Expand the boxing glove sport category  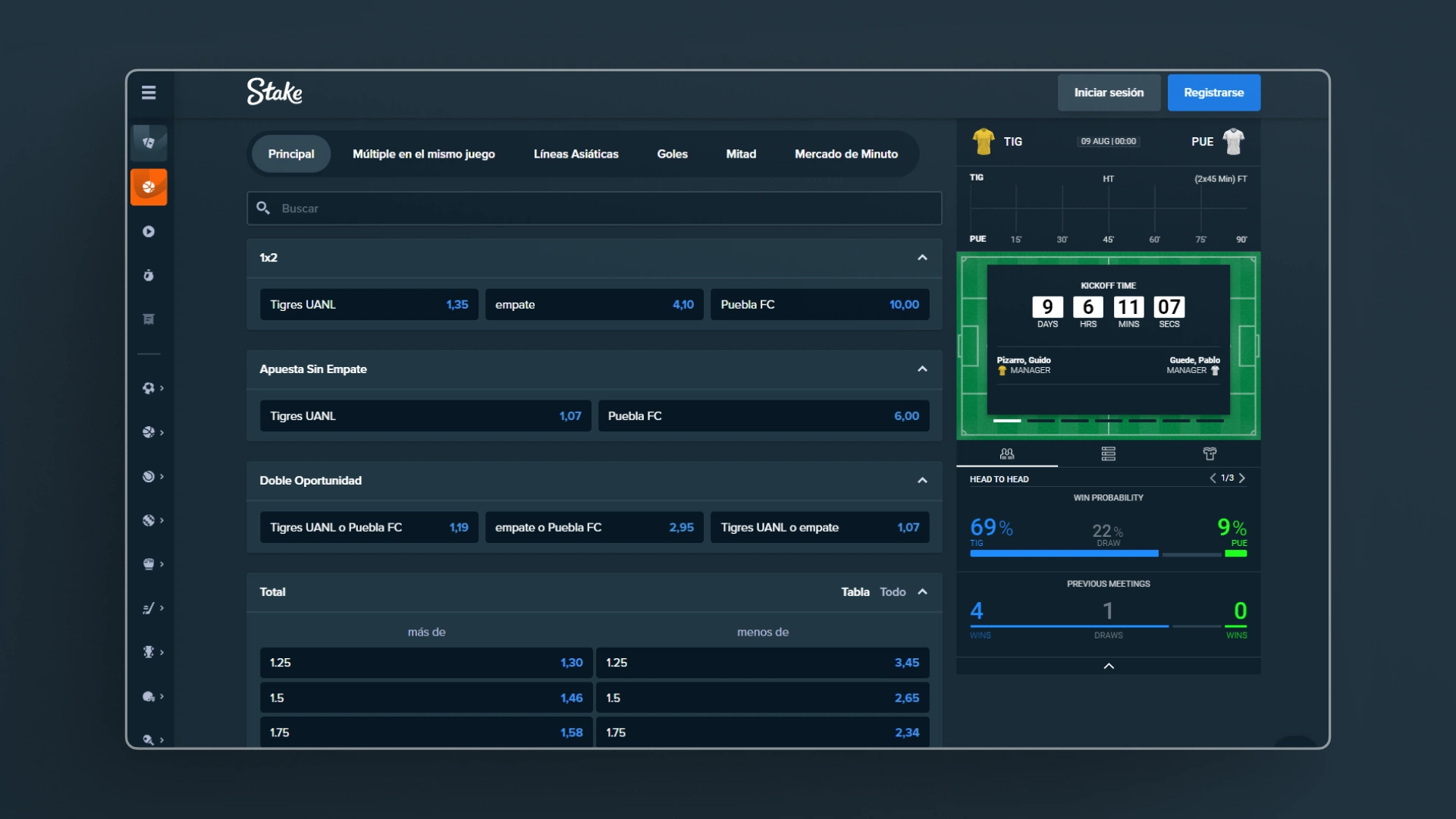click(152, 564)
